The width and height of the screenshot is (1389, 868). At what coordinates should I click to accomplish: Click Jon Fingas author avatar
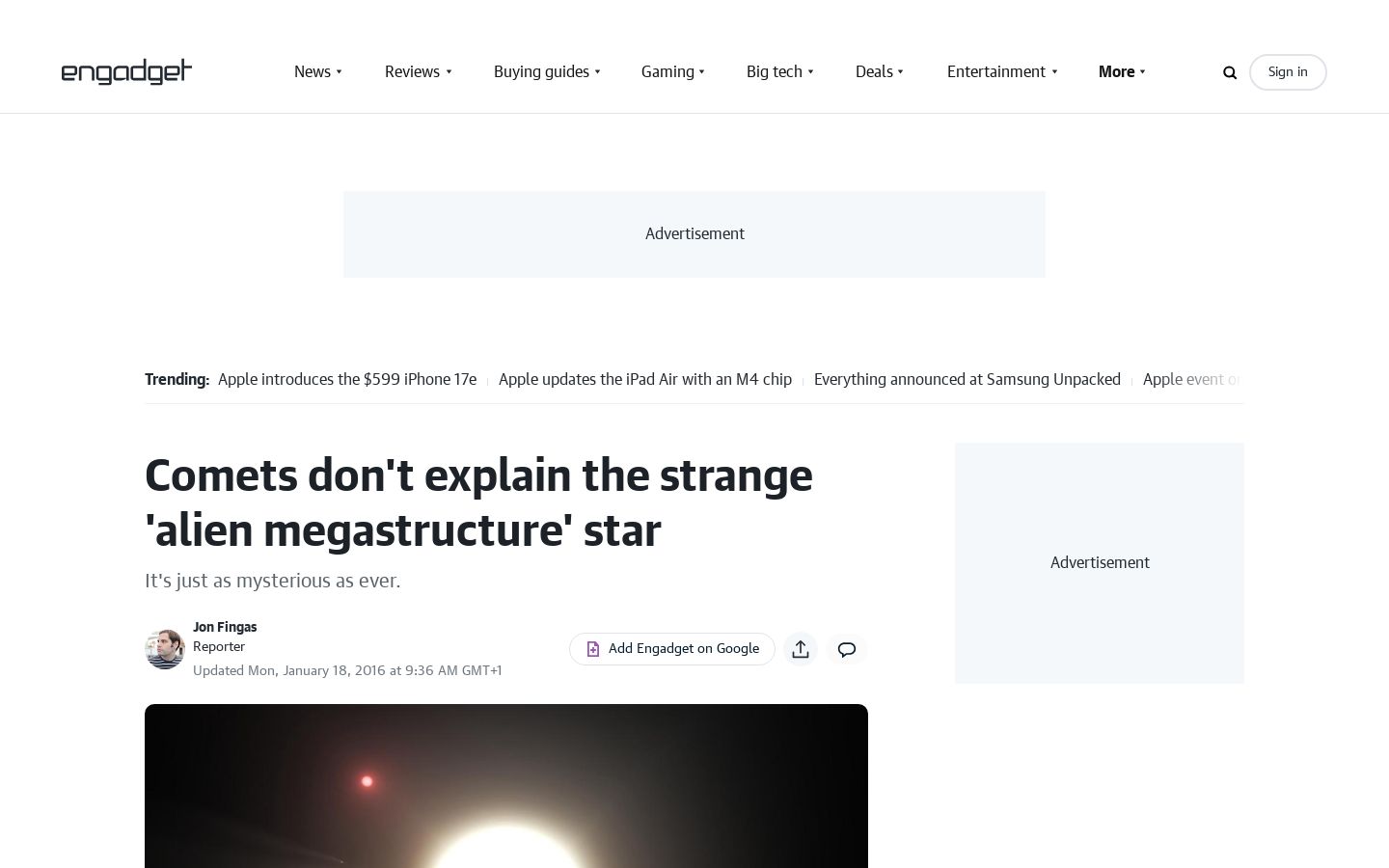(164, 649)
